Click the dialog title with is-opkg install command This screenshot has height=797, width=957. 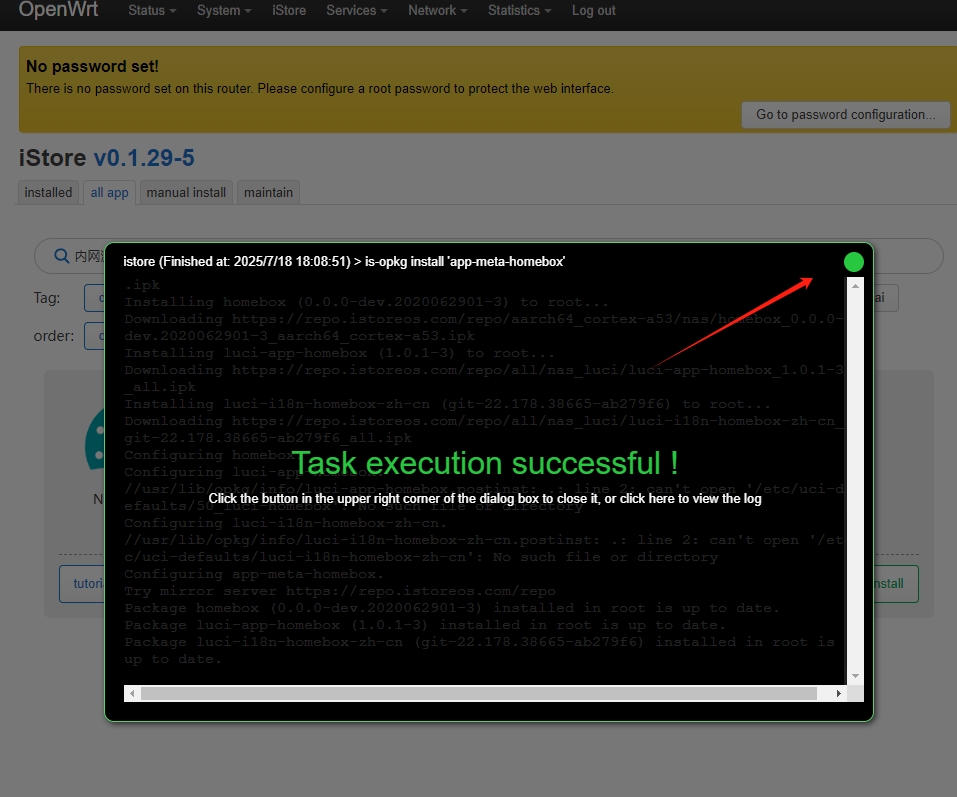(344, 262)
